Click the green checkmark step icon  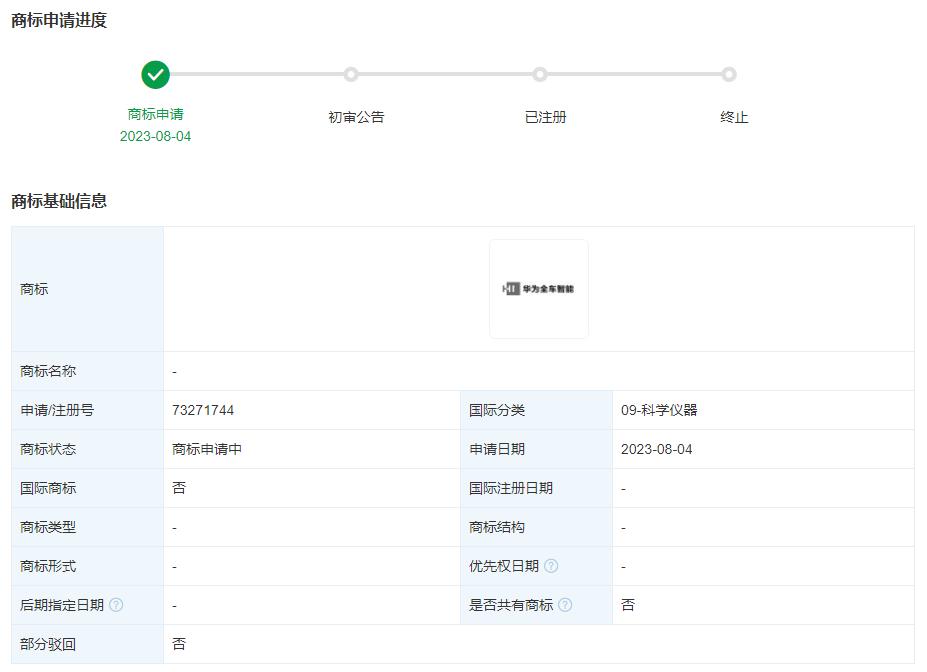point(155,75)
